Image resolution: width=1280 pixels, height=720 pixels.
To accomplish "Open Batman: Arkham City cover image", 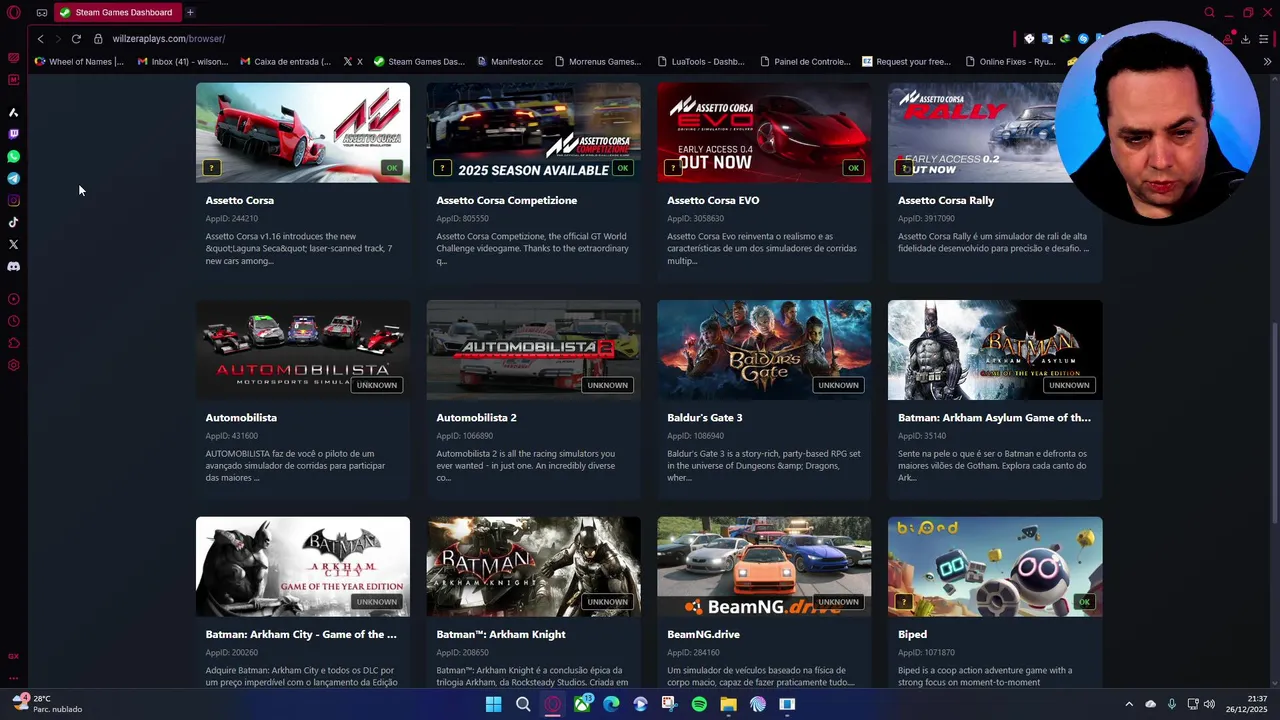I will coord(303,567).
